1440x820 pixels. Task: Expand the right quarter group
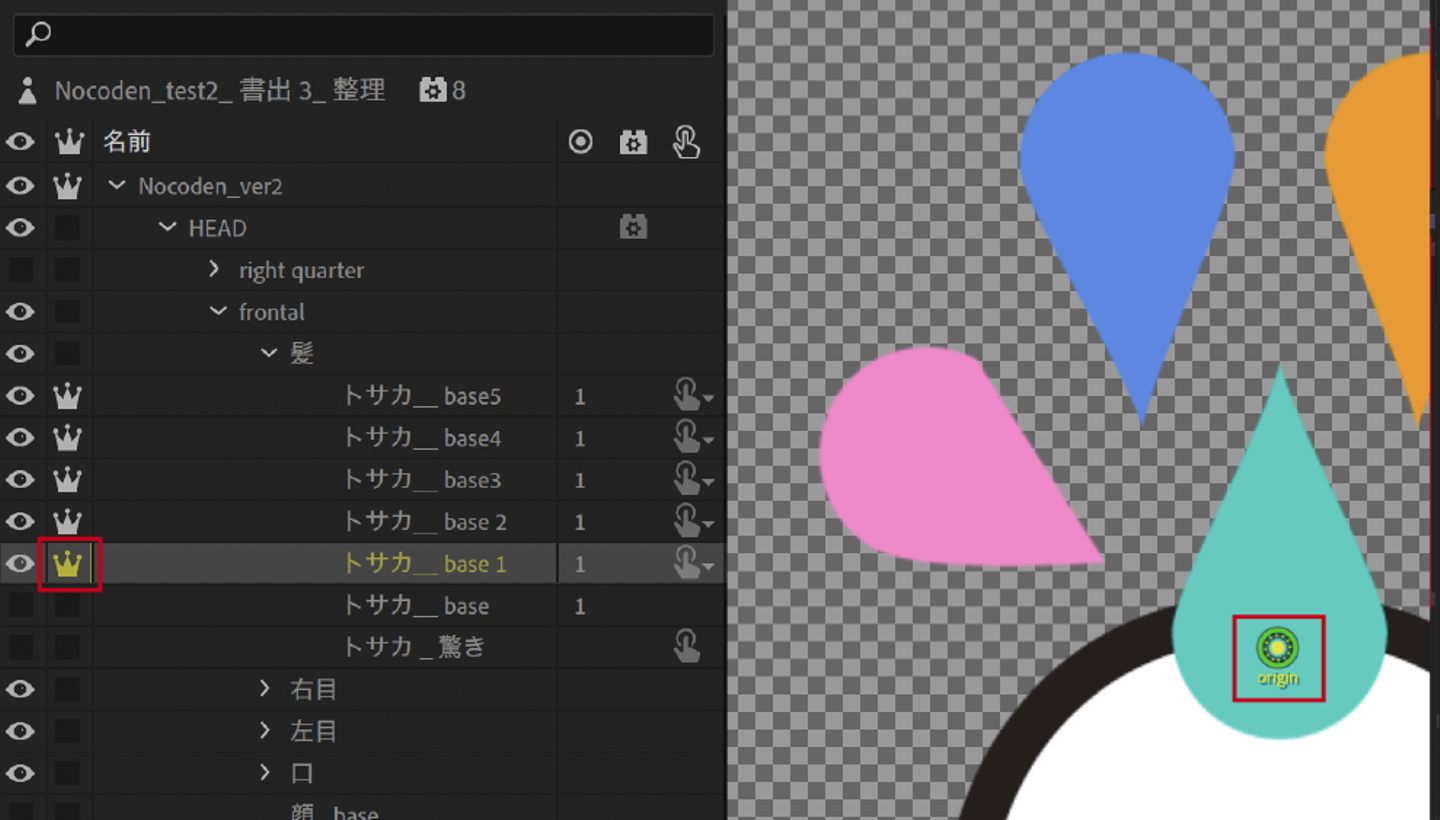tap(214, 270)
